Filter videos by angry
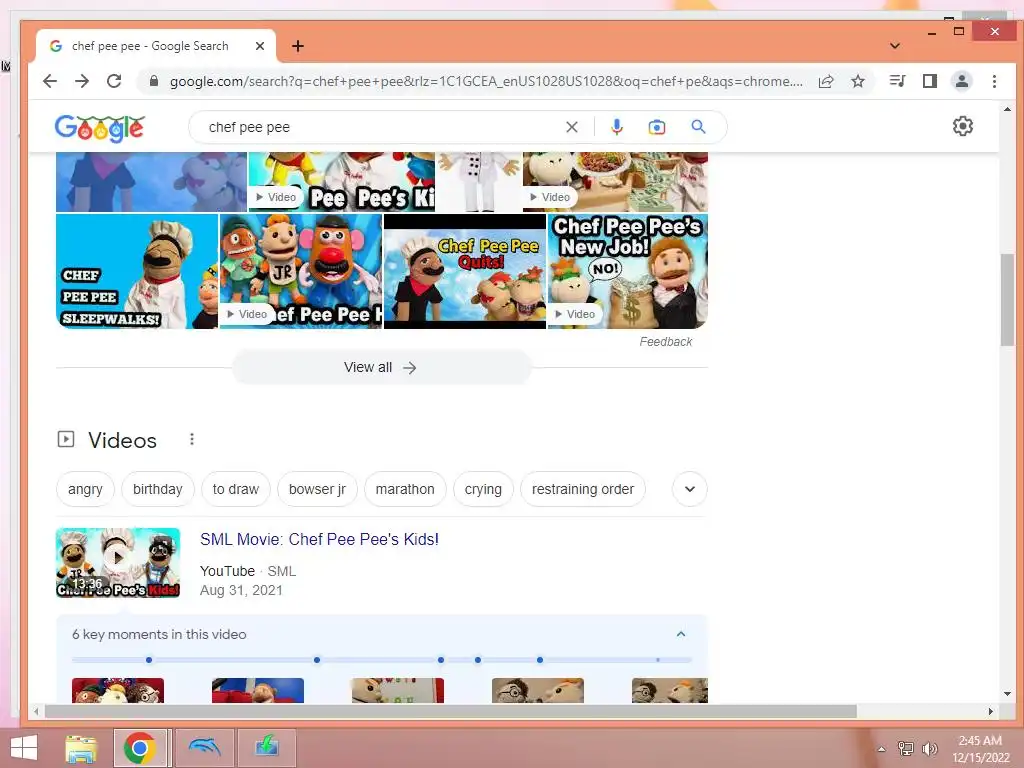The height and width of the screenshot is (768, 1024). (x=85, y=489)
